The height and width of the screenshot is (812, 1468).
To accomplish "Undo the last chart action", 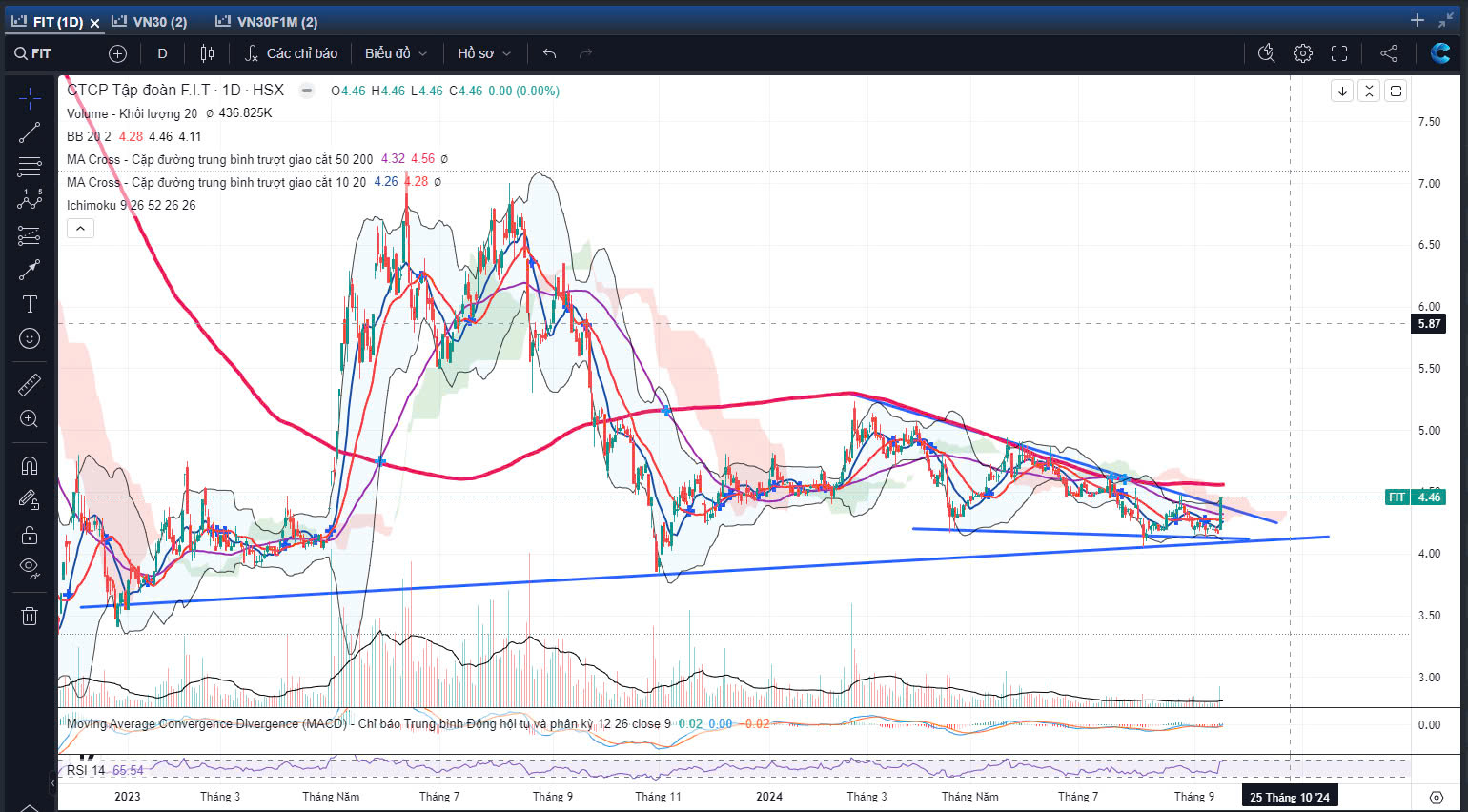I will pyautogui.click(x=549, y=53).
